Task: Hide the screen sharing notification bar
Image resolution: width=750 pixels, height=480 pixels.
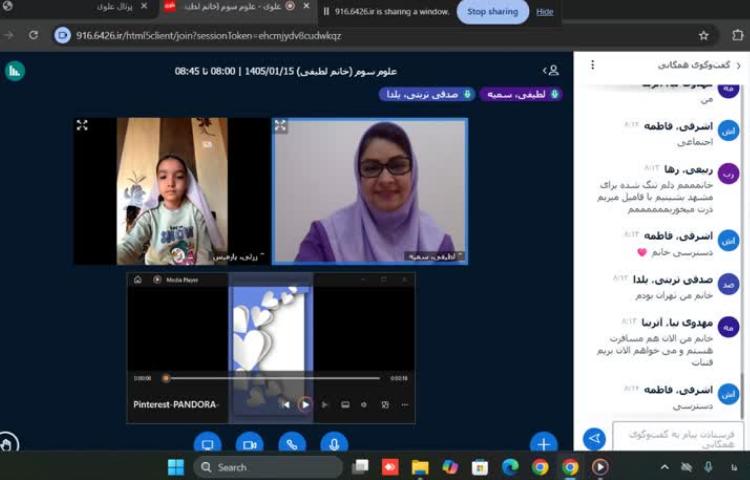Action: pos(544,12)
